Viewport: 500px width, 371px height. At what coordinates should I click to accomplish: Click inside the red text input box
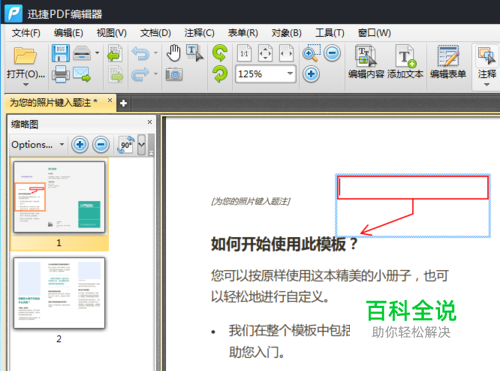413,188
